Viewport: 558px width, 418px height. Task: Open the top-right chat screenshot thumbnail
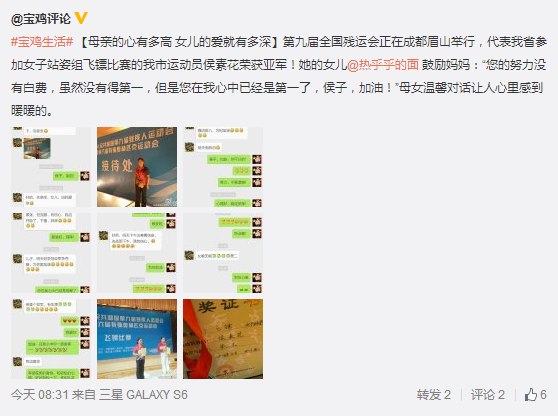coord(223,167)
